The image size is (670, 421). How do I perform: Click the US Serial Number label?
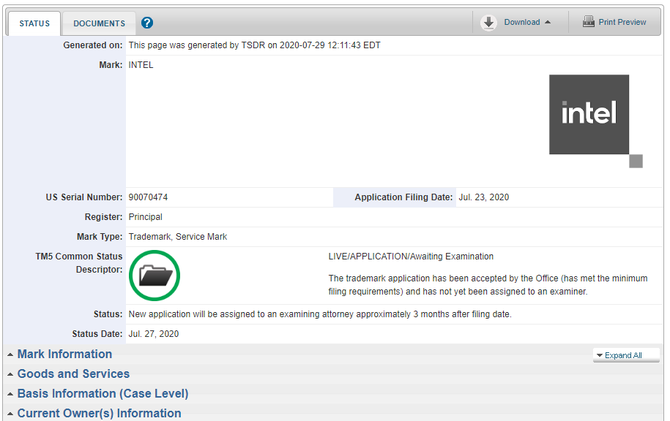coord(84,197)
